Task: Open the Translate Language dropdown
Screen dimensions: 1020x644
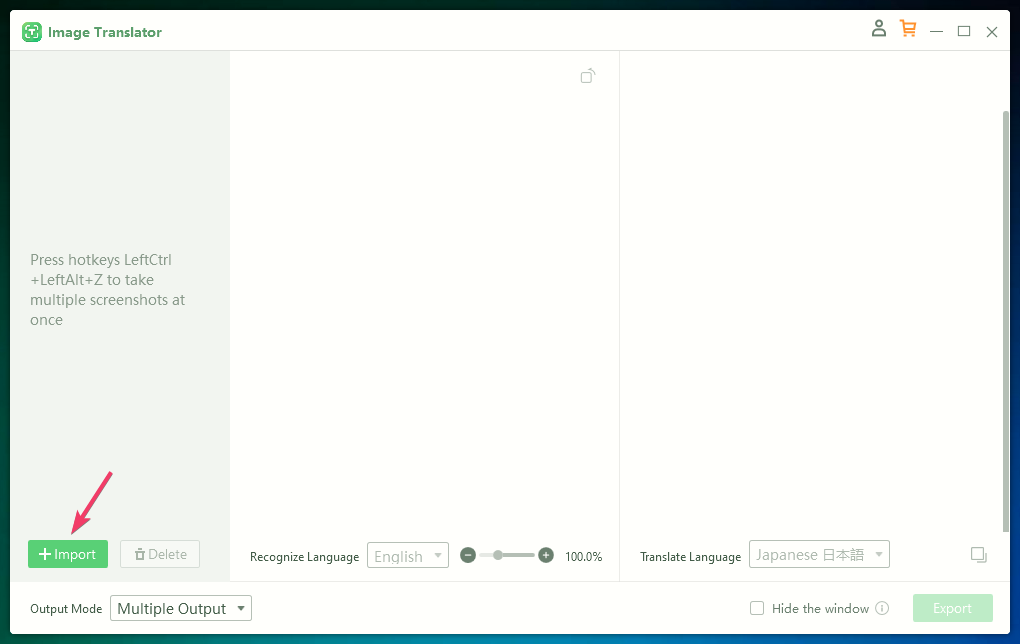Action: [x=819, y=554]
